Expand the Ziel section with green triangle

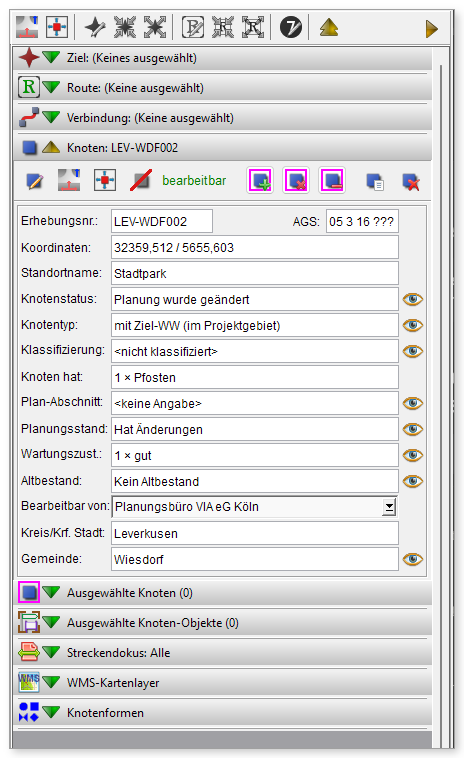(51, 57)
